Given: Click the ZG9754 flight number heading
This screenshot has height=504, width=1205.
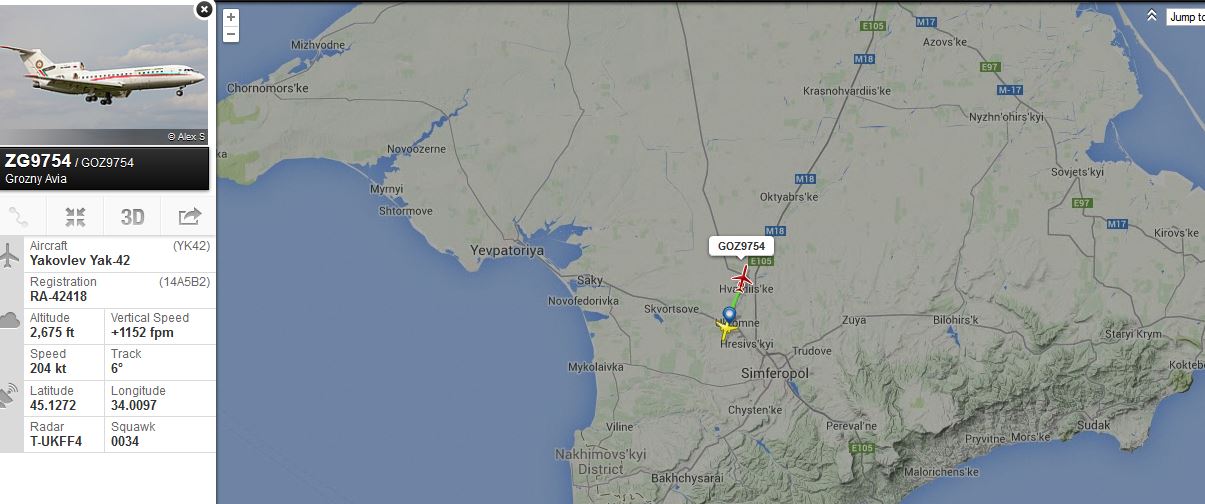Looking at the screenshot, I should 38,160.
